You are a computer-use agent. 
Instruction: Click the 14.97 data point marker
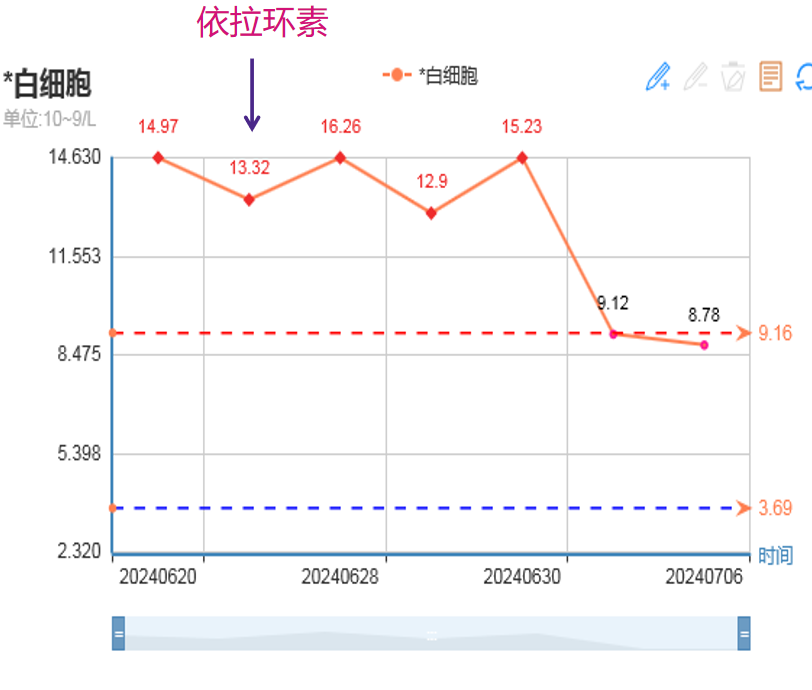(158, 158)
